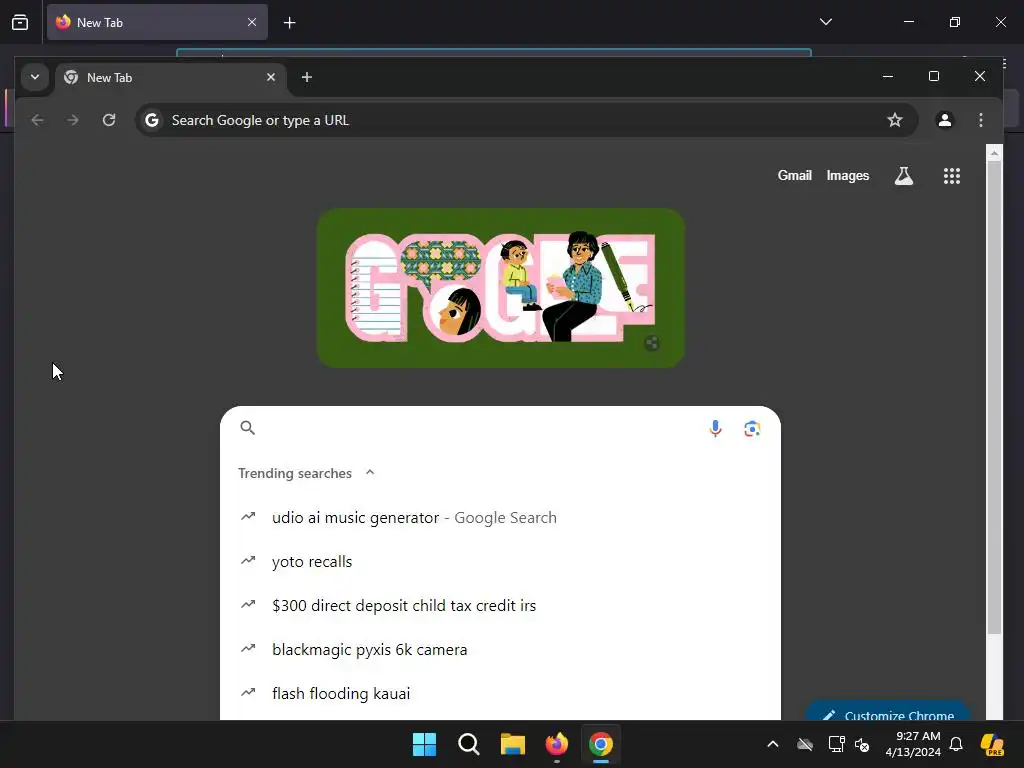Screen dimensions: 1024x768
Task: Open new tab in Firefox window
Action: click(289, 23)
